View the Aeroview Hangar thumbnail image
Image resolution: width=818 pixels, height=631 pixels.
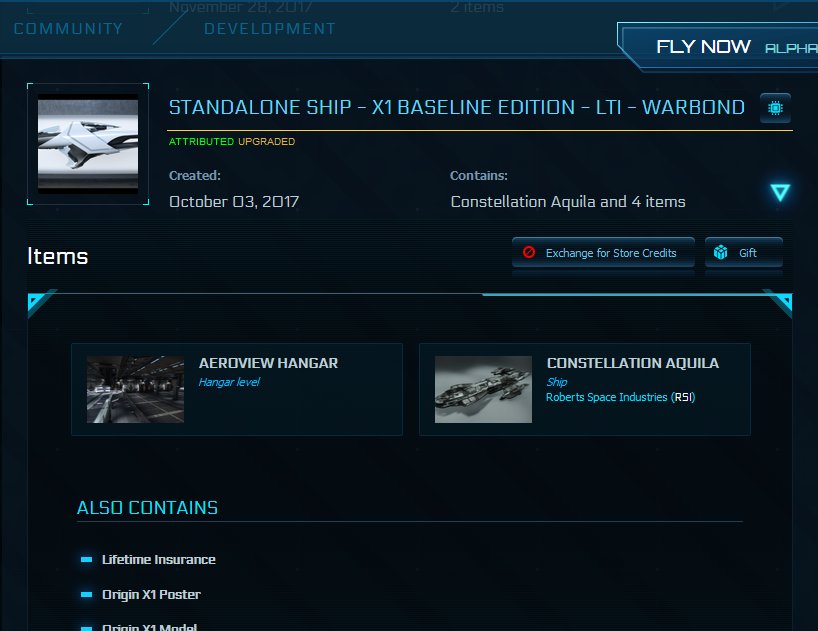click(135, 389)
